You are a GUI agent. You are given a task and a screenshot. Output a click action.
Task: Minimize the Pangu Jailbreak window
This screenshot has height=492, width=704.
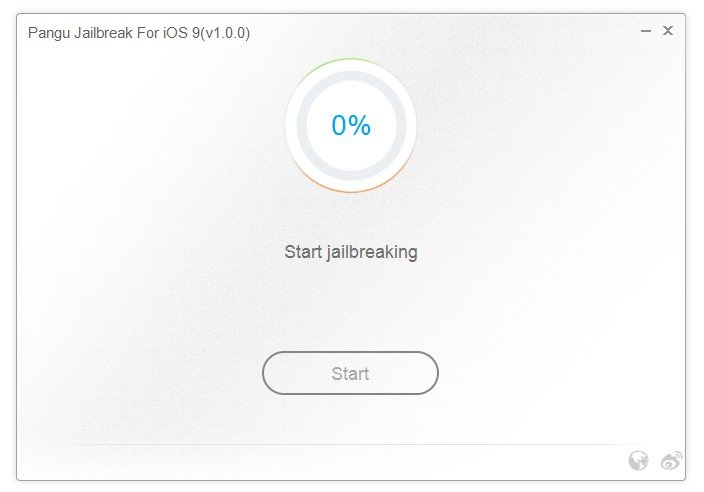[646, 31]
